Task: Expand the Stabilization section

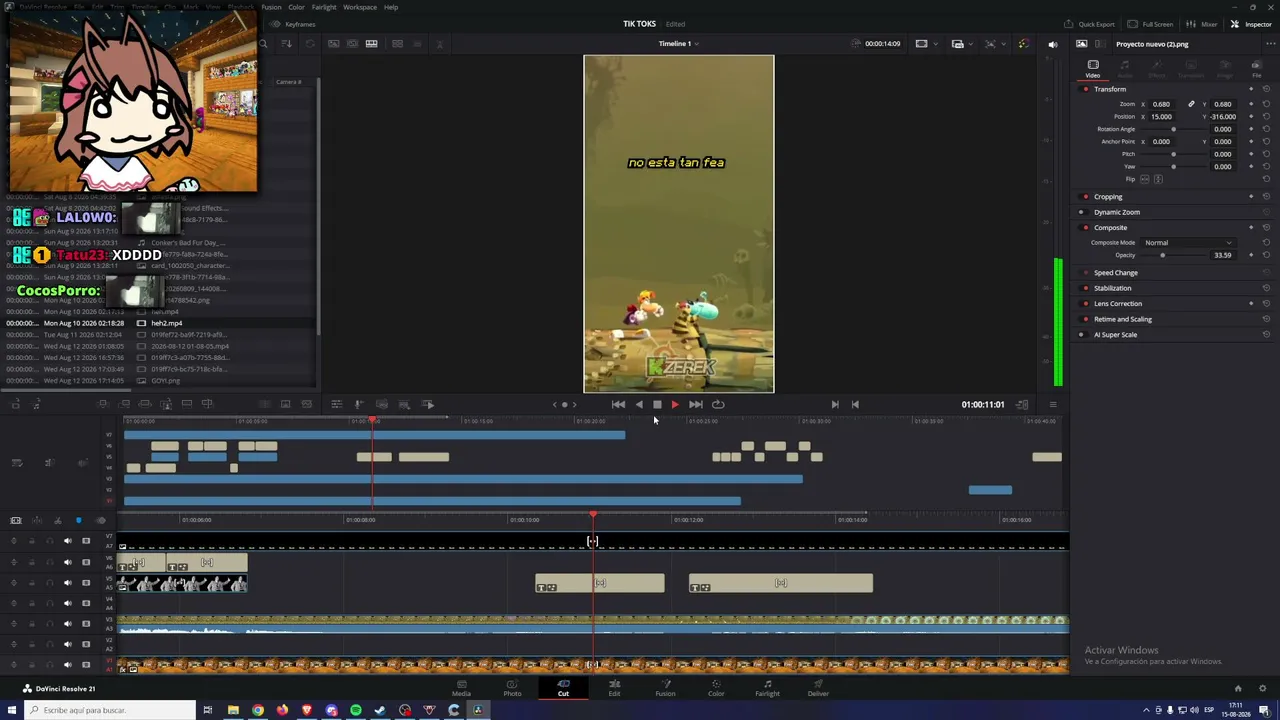Action: click(x=1113, y=288)
